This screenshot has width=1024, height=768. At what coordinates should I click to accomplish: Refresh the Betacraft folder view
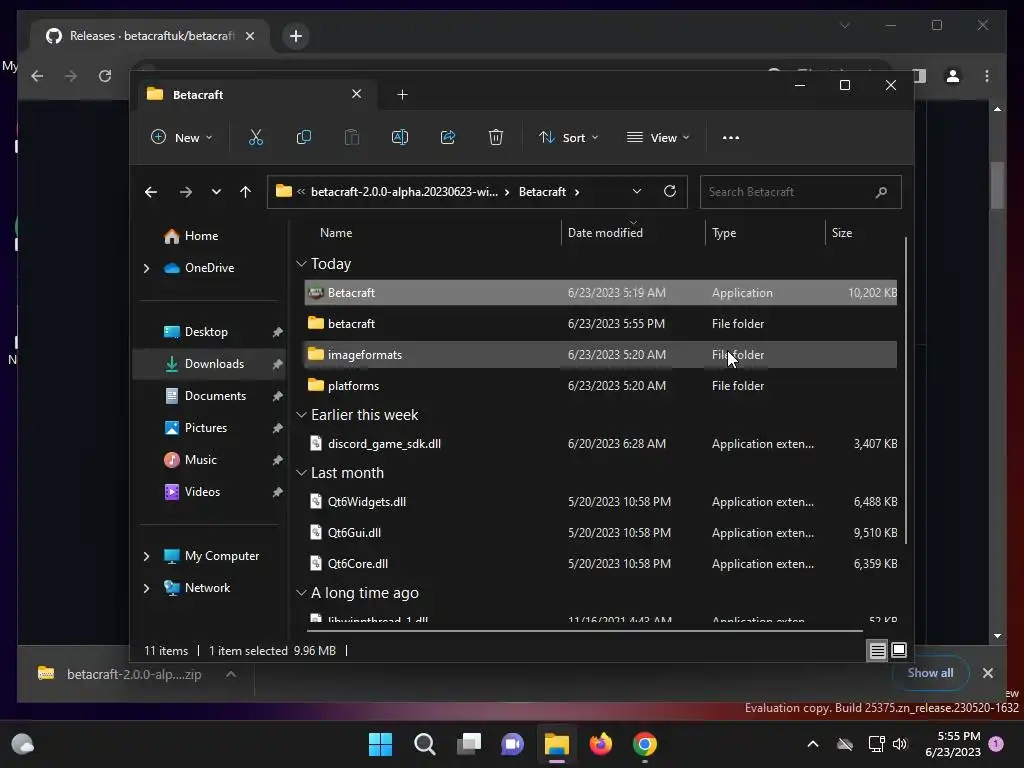(669, 191)
